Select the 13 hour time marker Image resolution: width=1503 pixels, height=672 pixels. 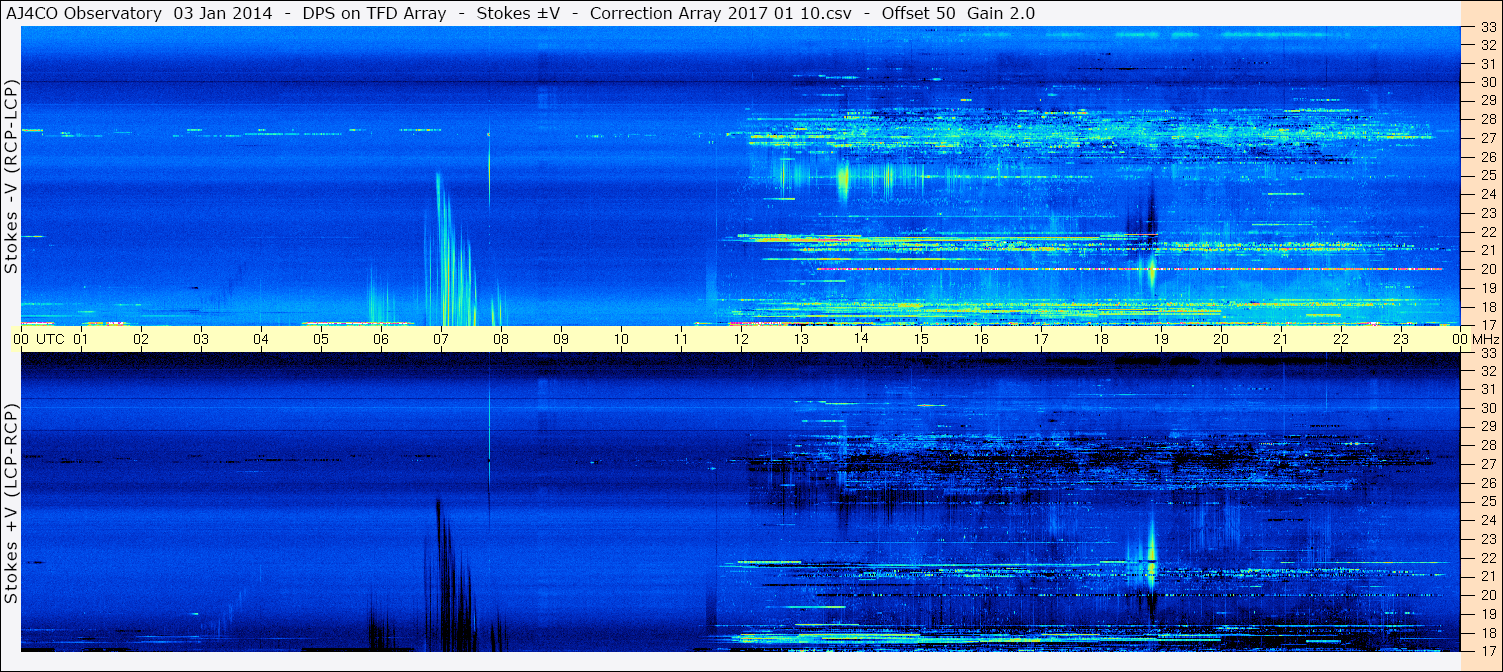[801, 339]
